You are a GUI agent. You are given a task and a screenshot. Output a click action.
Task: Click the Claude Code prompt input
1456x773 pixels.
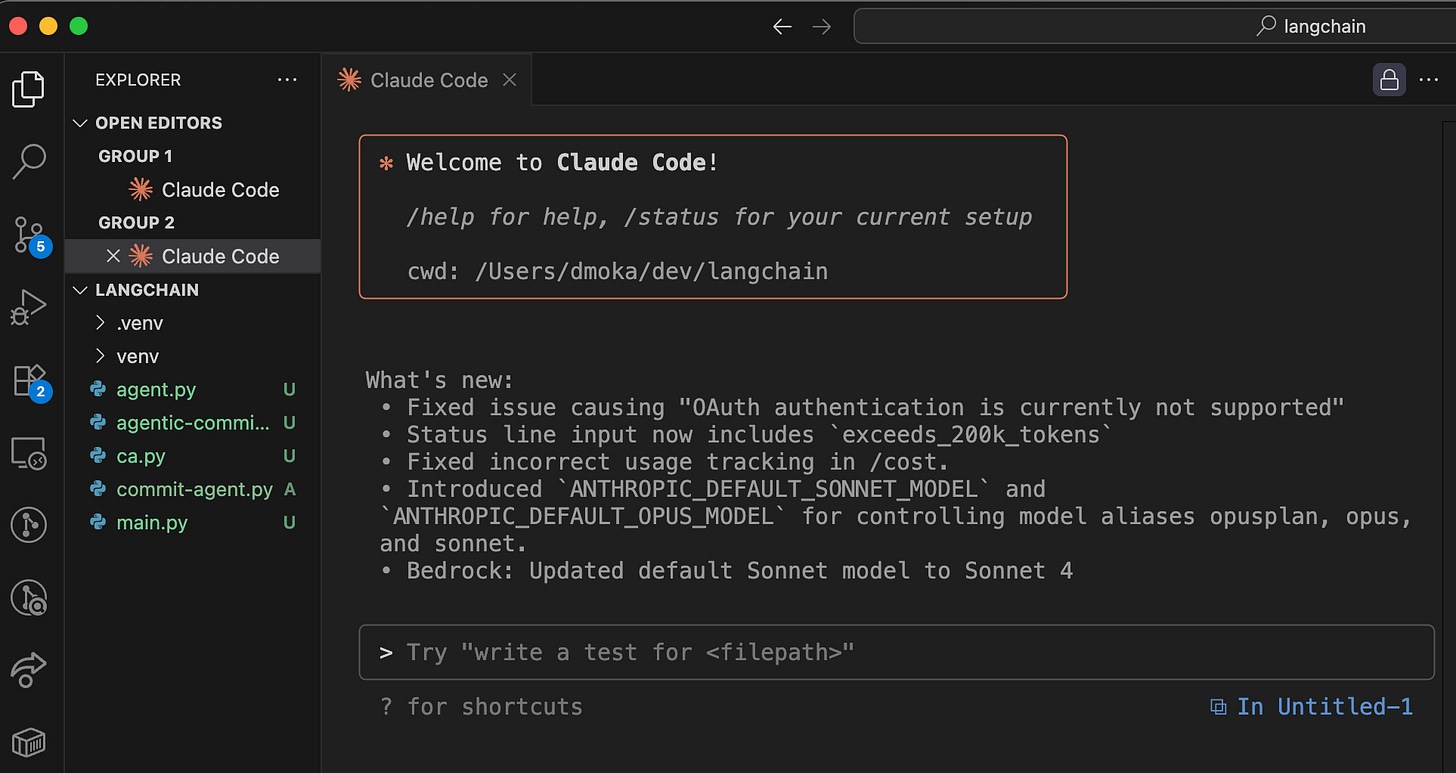click(x=895, y=653)
